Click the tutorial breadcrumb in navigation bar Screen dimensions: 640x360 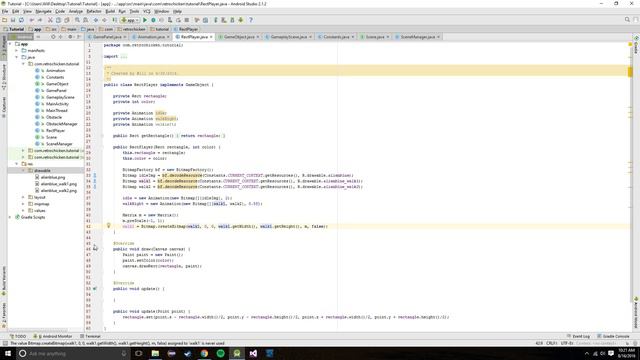click(160, 29)
